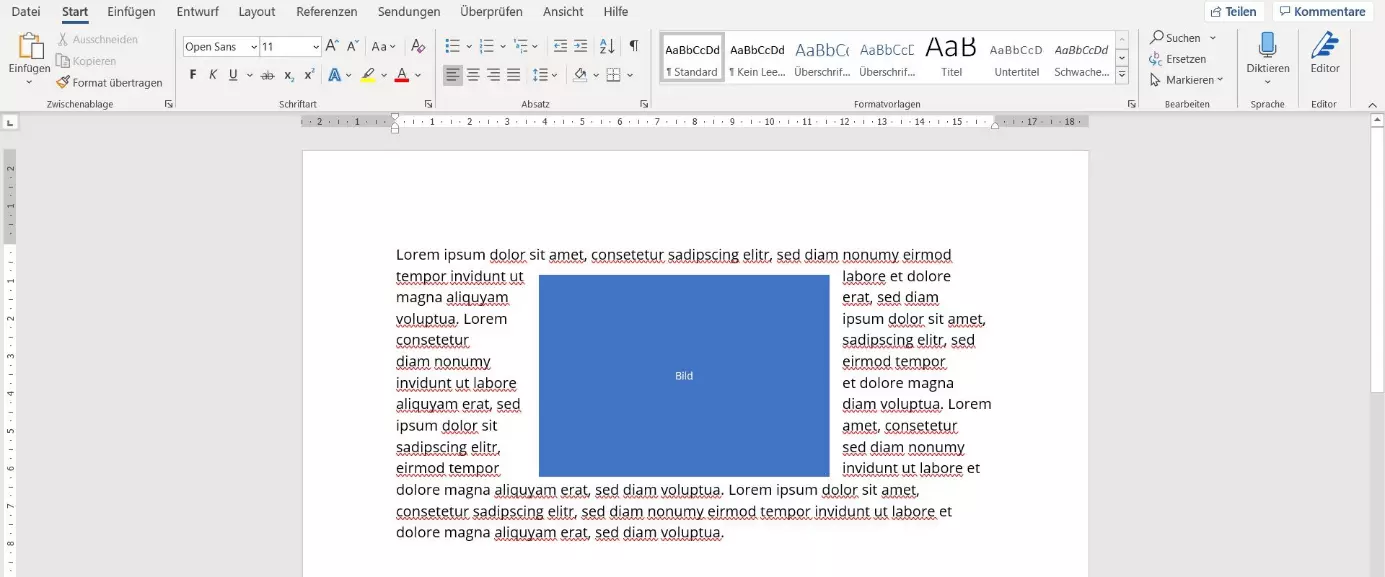Sort text using the A-Z sort icon
This screenshot has width=1385, height=577.
[607, 47]
